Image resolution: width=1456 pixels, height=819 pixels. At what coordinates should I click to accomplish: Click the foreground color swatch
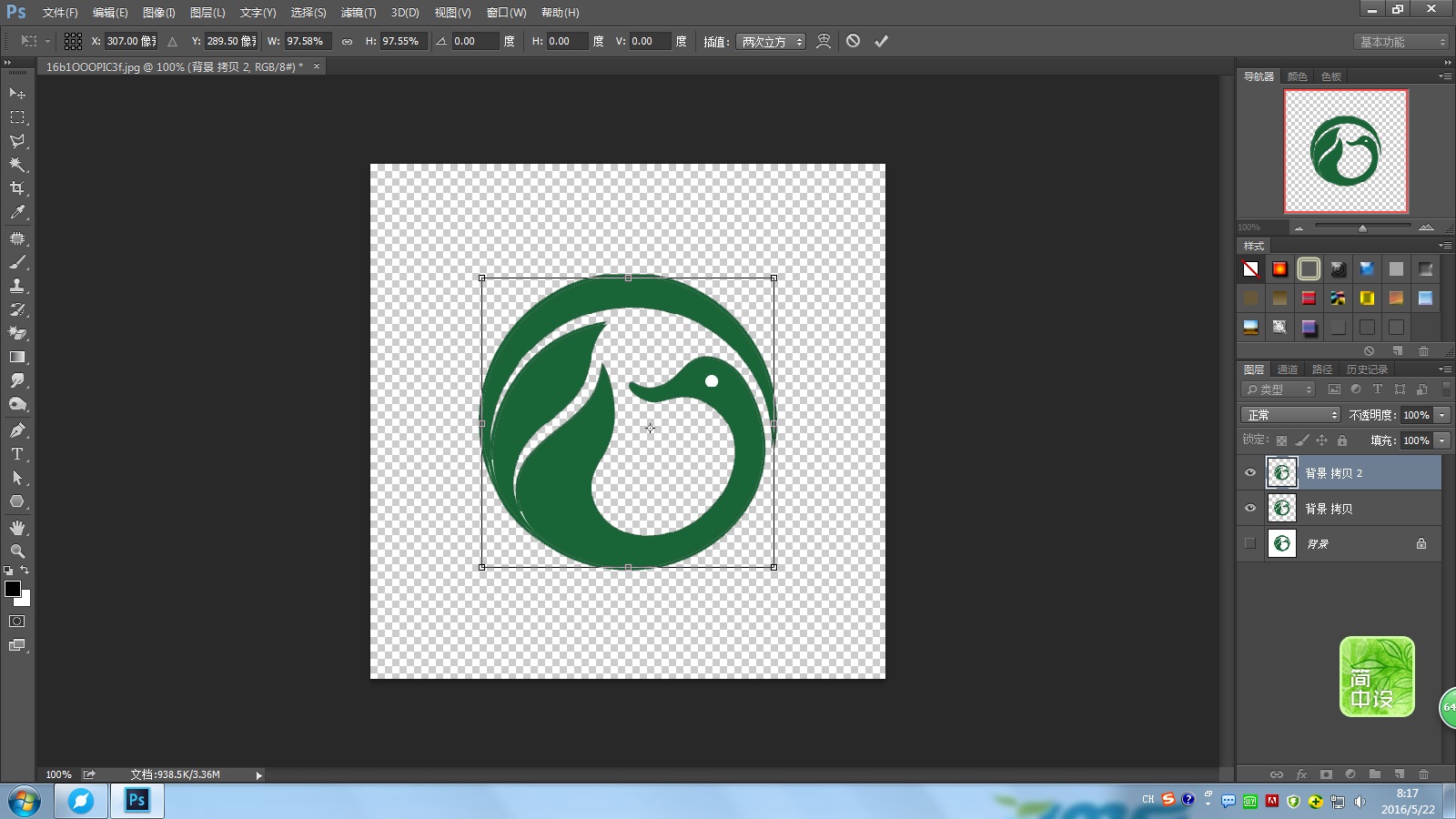click(13, 589)
